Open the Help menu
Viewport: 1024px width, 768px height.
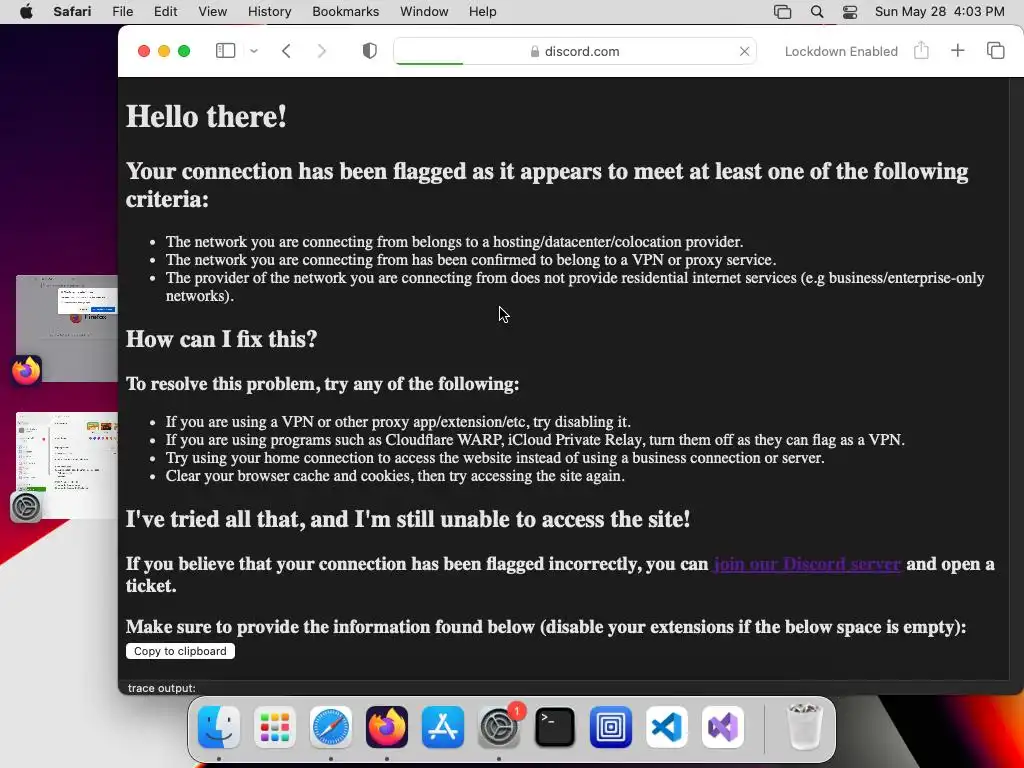coord(483,12)
